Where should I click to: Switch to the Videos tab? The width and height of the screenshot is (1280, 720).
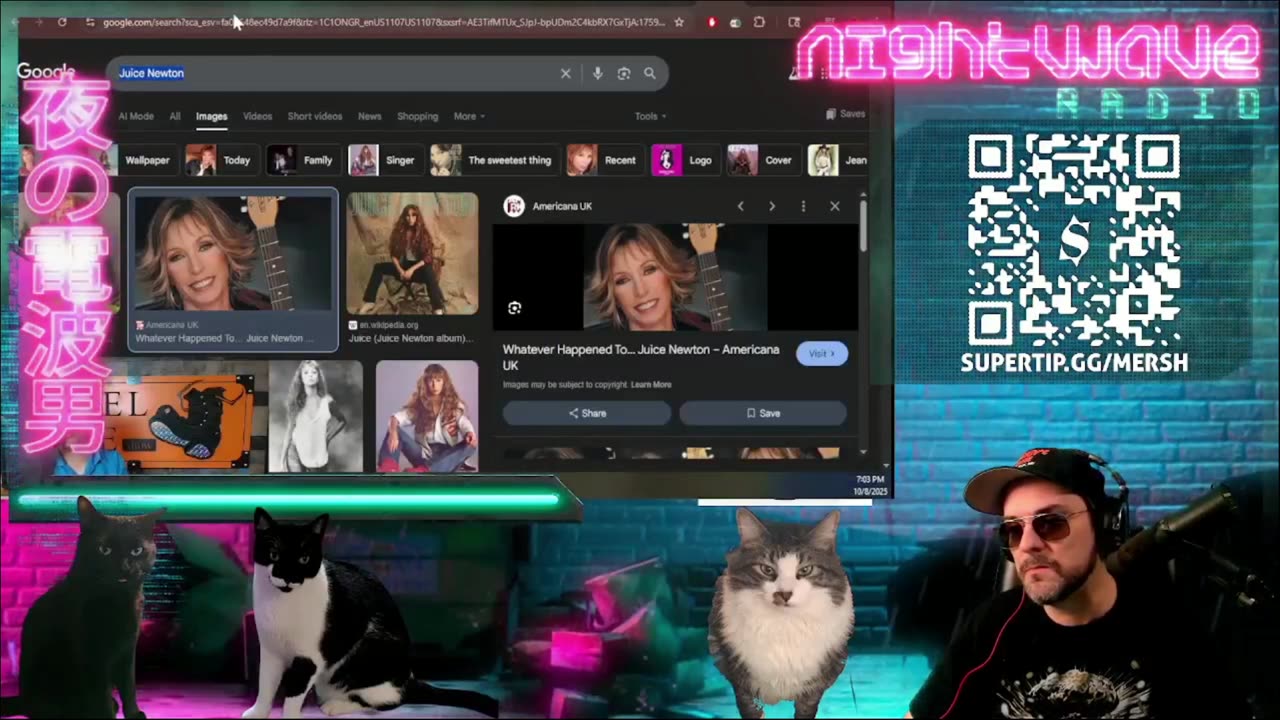tap(257, 116)
